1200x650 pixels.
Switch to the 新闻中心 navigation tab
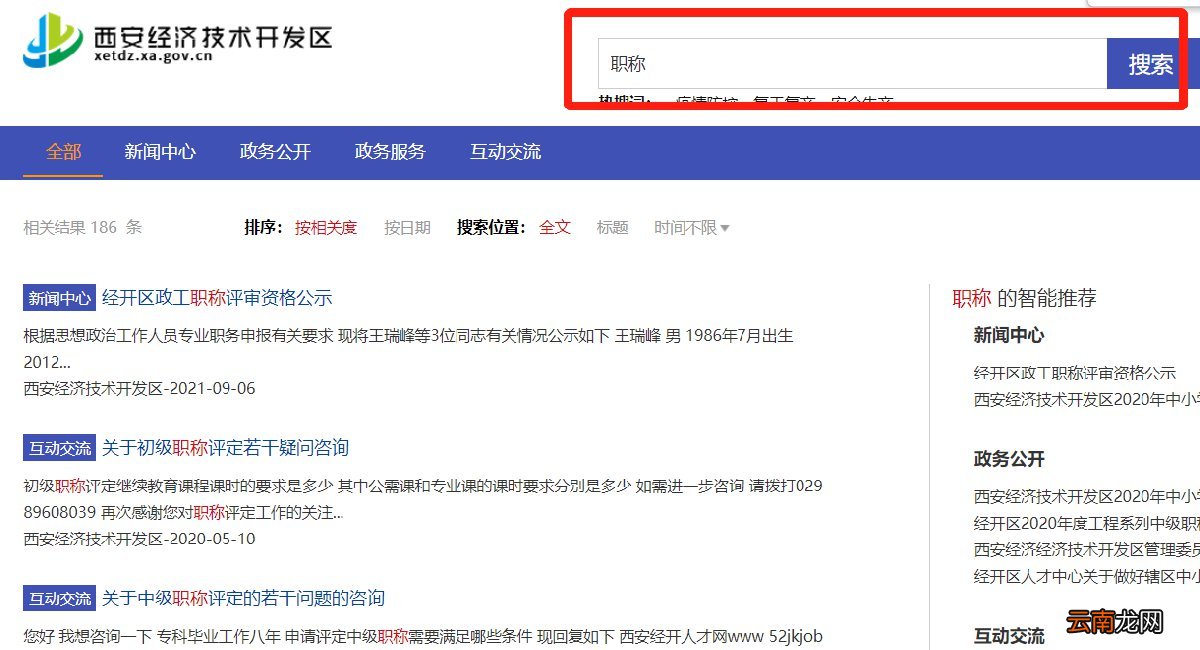click(160, 152)
